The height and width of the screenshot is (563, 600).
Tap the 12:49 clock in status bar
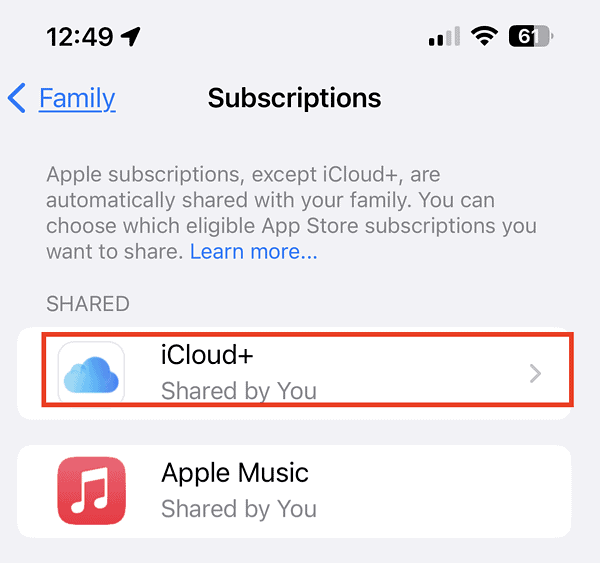click(x=80, y=37)
